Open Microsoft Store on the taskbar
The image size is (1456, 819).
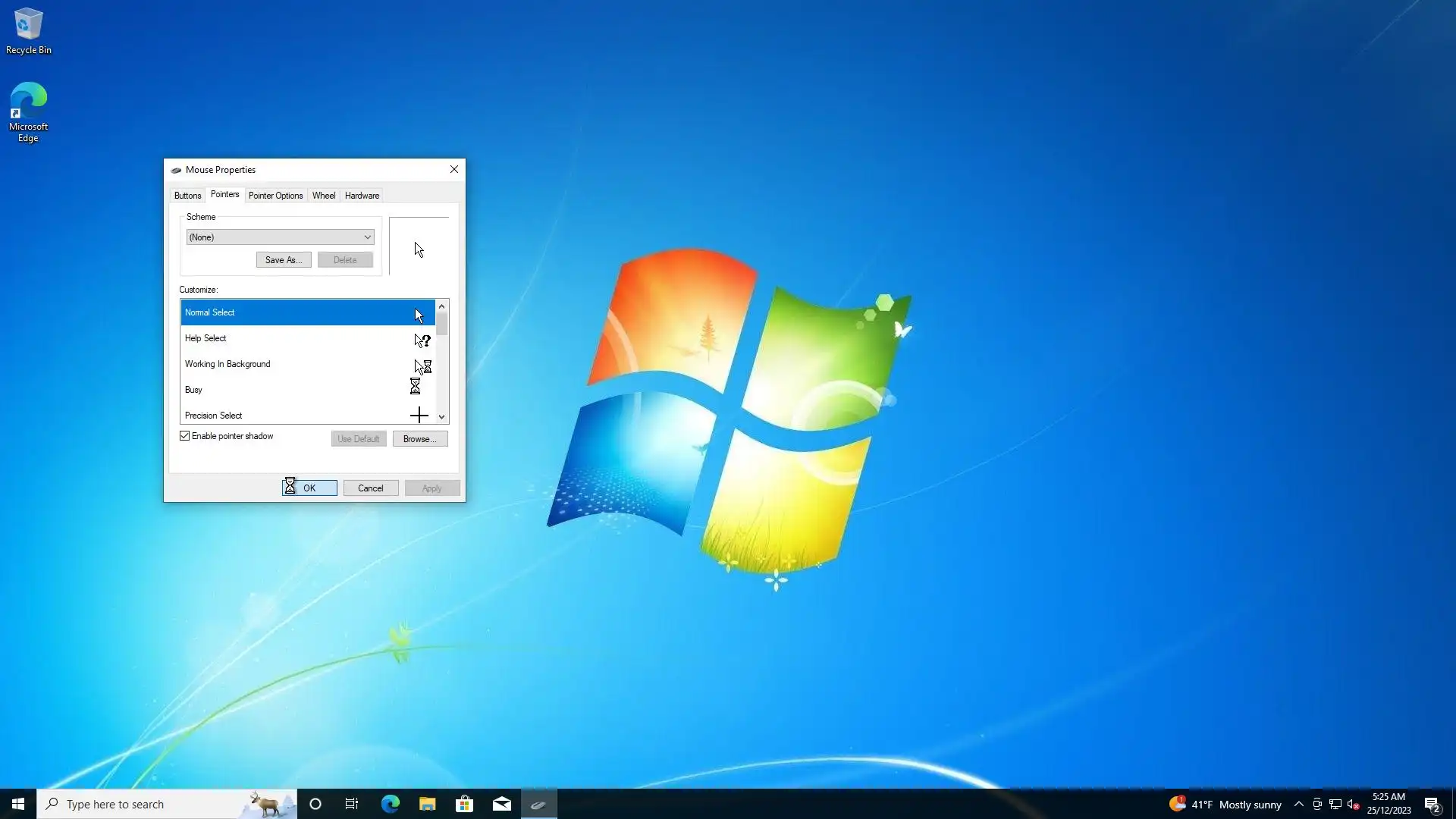coord(464,804)
